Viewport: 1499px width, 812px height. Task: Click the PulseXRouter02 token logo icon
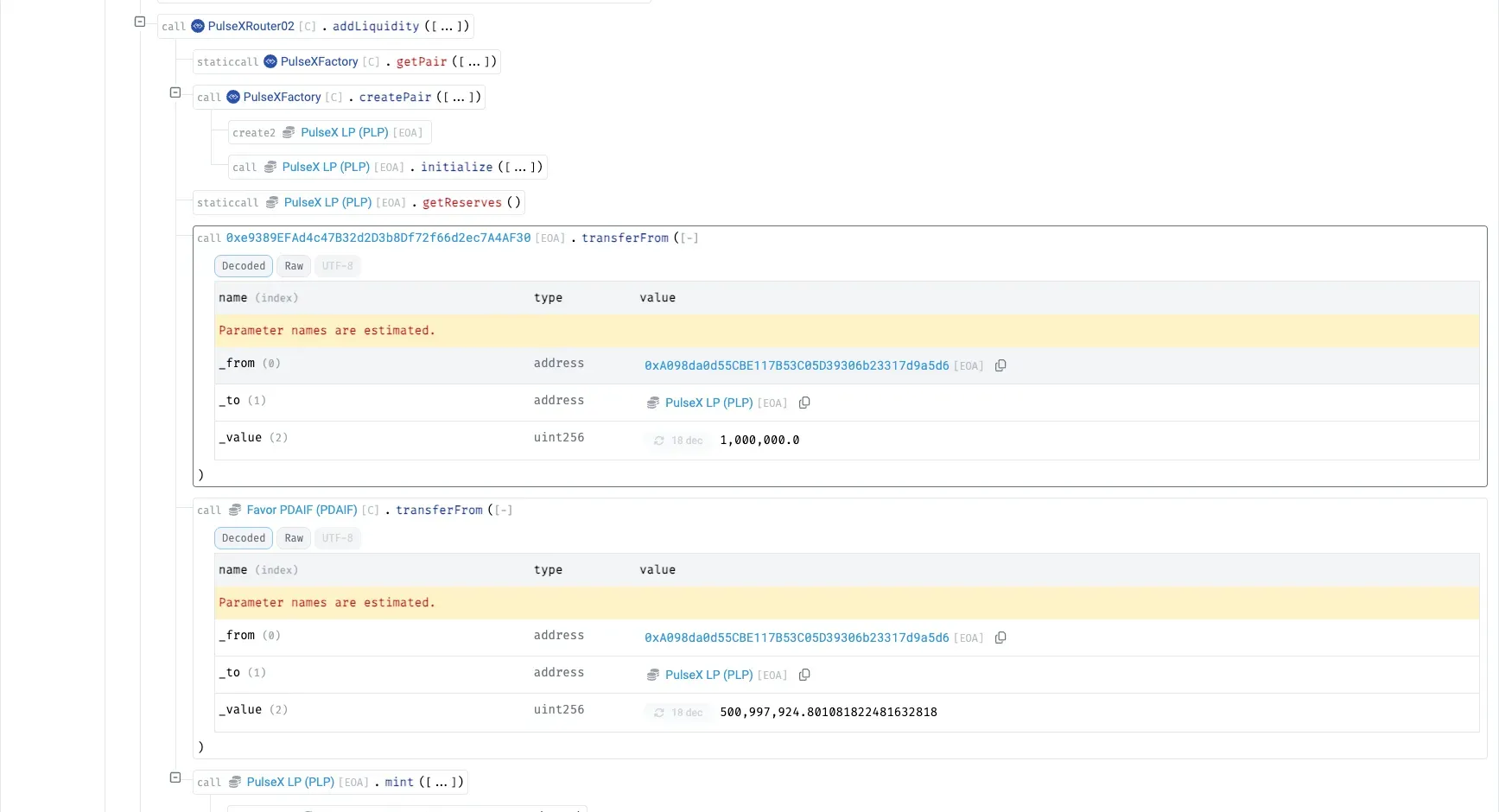point(197,26)
